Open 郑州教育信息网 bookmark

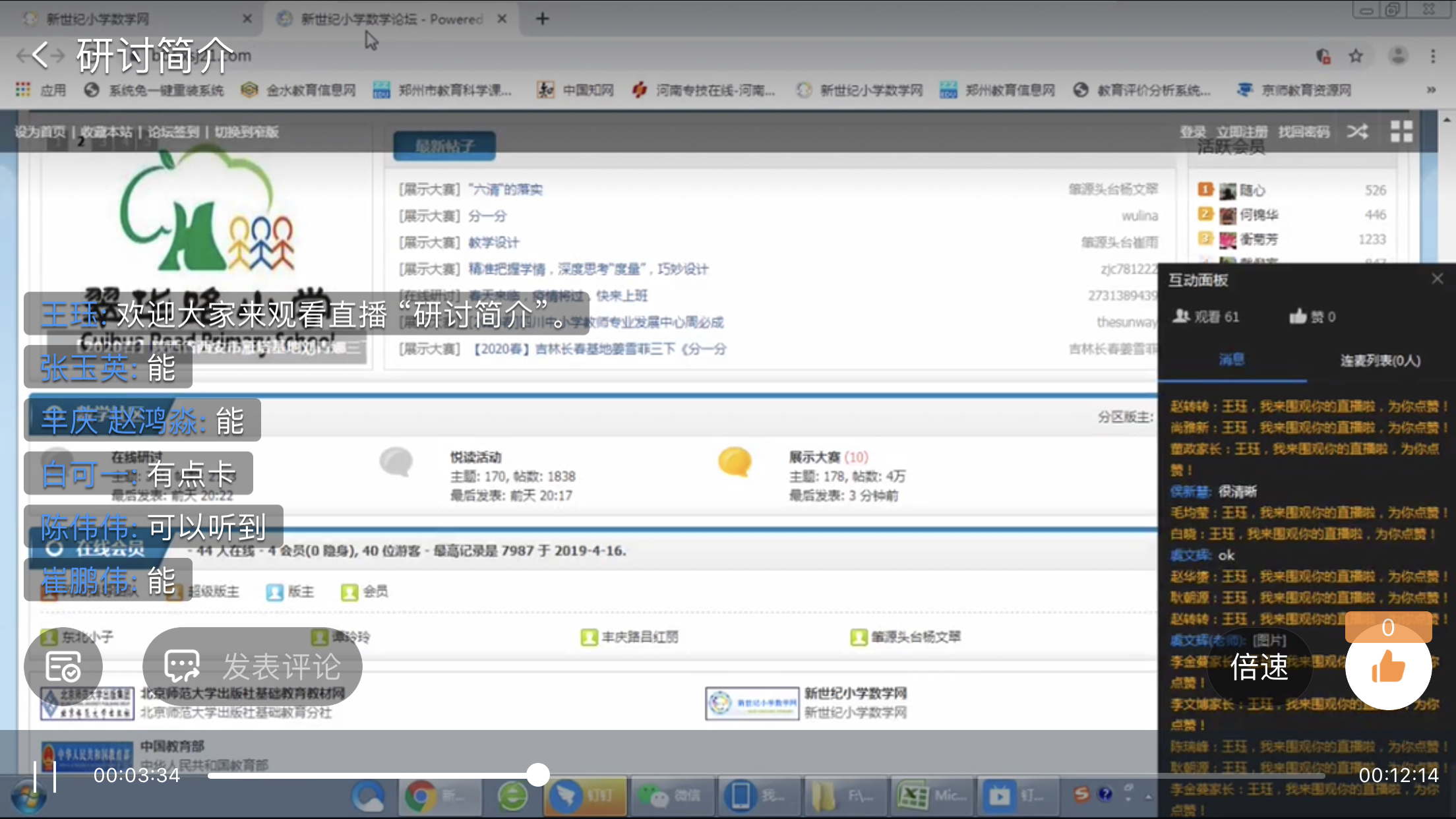click(998, 90)
